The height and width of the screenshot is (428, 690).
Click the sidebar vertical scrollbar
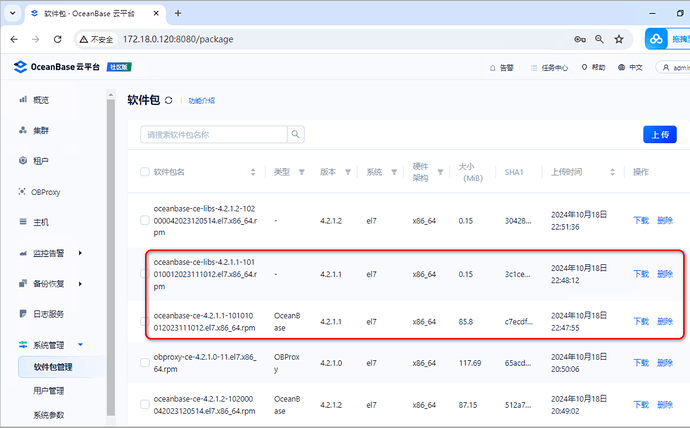pos(111,257)
